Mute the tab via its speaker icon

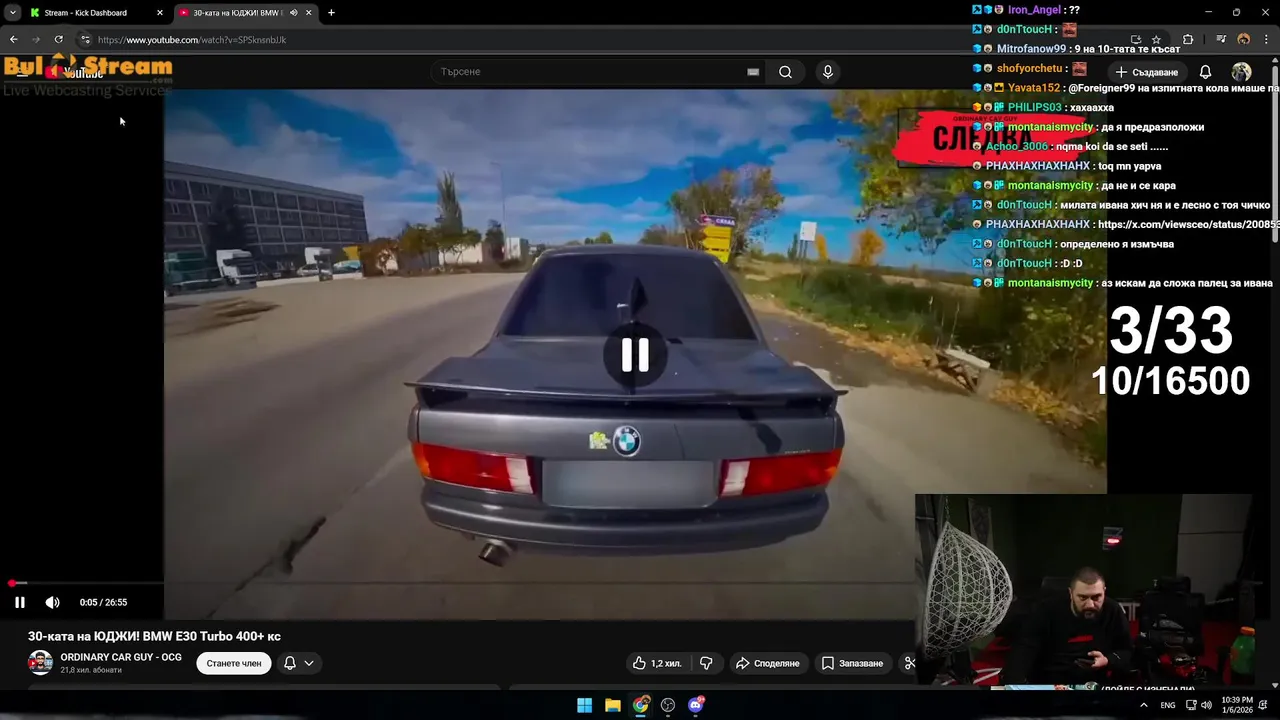click(293, 13)
